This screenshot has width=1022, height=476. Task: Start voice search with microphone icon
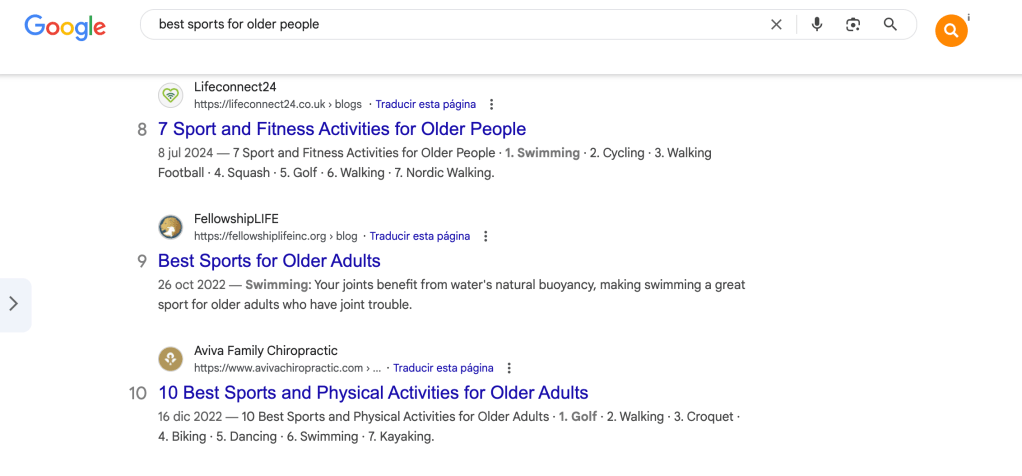coord(817,25)
